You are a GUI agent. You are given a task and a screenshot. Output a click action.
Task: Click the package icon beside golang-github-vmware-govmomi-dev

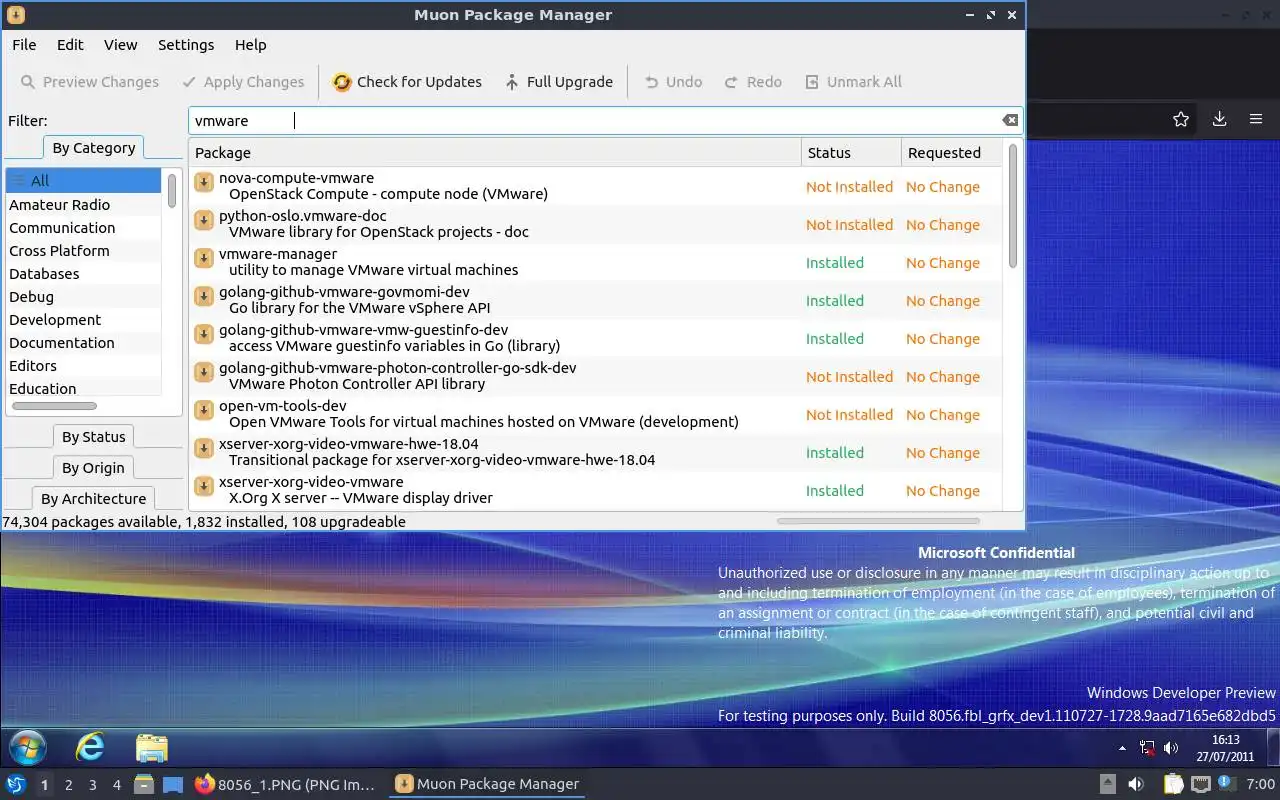click(x=203, y=296)
